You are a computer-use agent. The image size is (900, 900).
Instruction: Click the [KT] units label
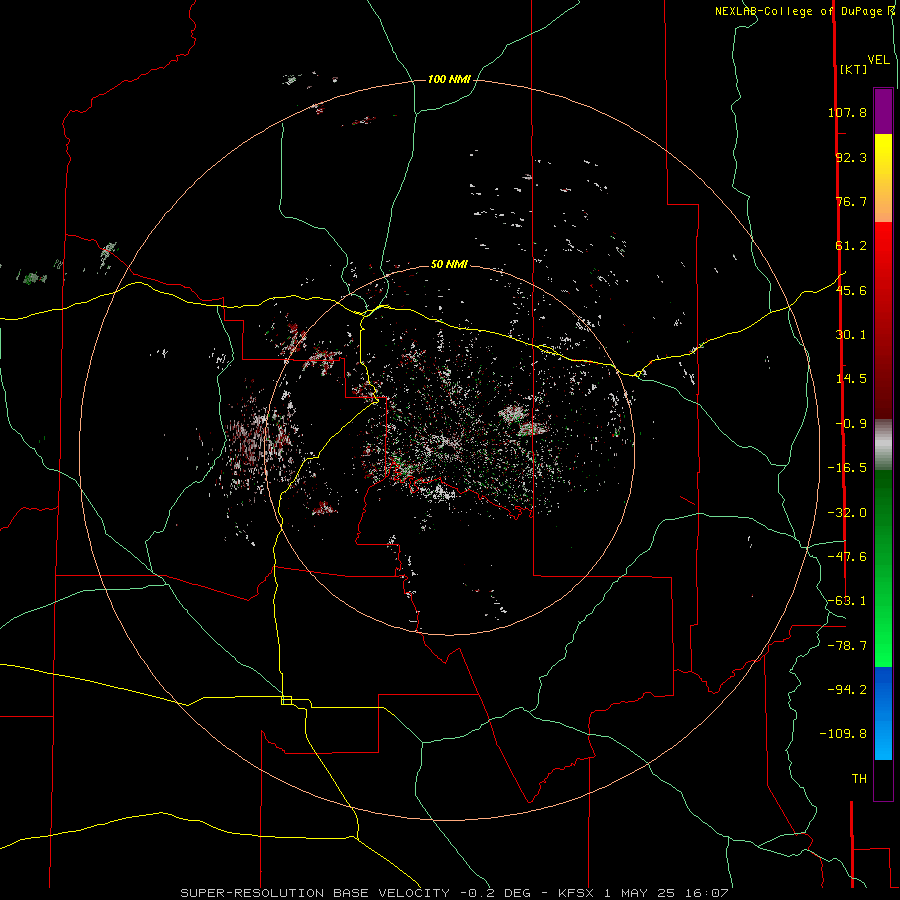(853, 69)
